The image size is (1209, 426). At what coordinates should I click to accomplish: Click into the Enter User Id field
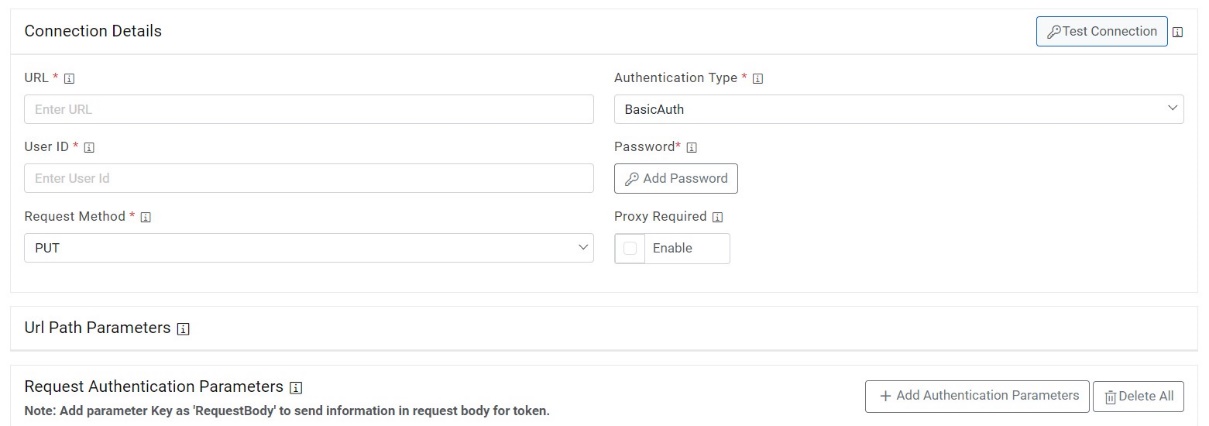click(308, 179)
